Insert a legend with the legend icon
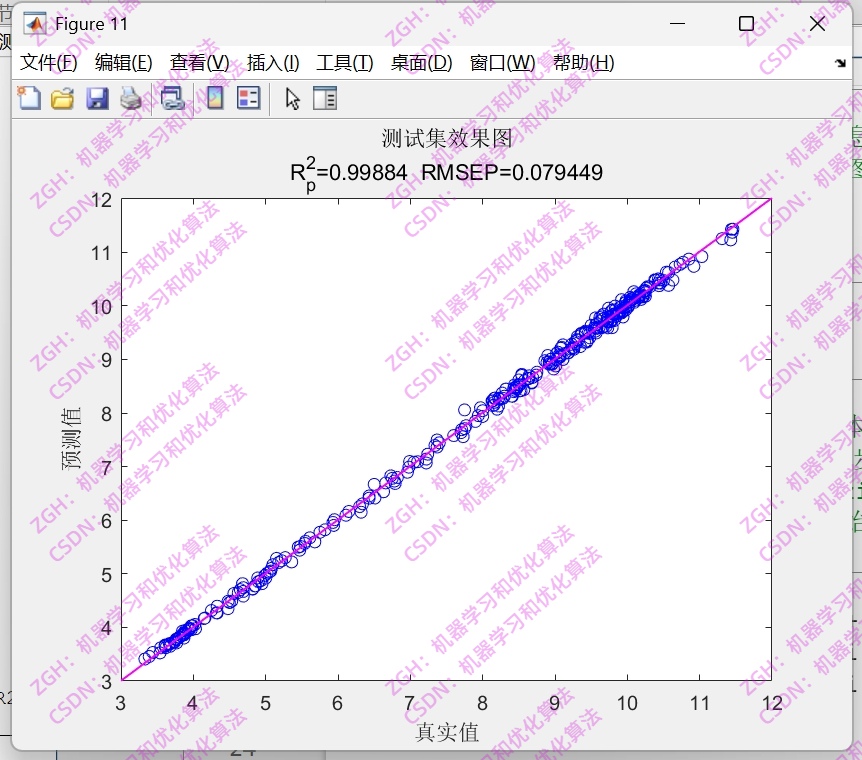 (248, 97)
